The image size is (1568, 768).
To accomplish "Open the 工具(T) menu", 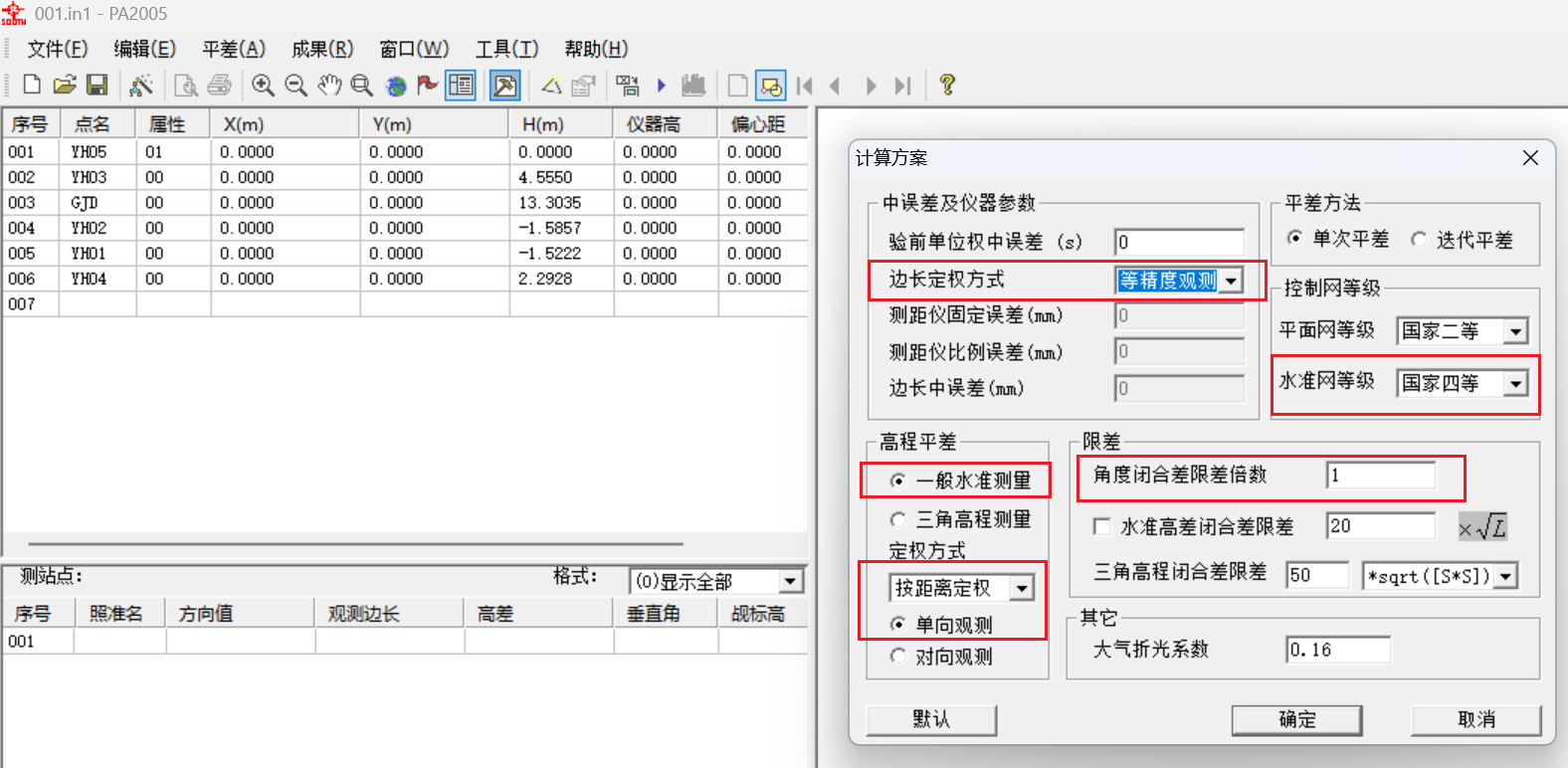I will (506, 49).
